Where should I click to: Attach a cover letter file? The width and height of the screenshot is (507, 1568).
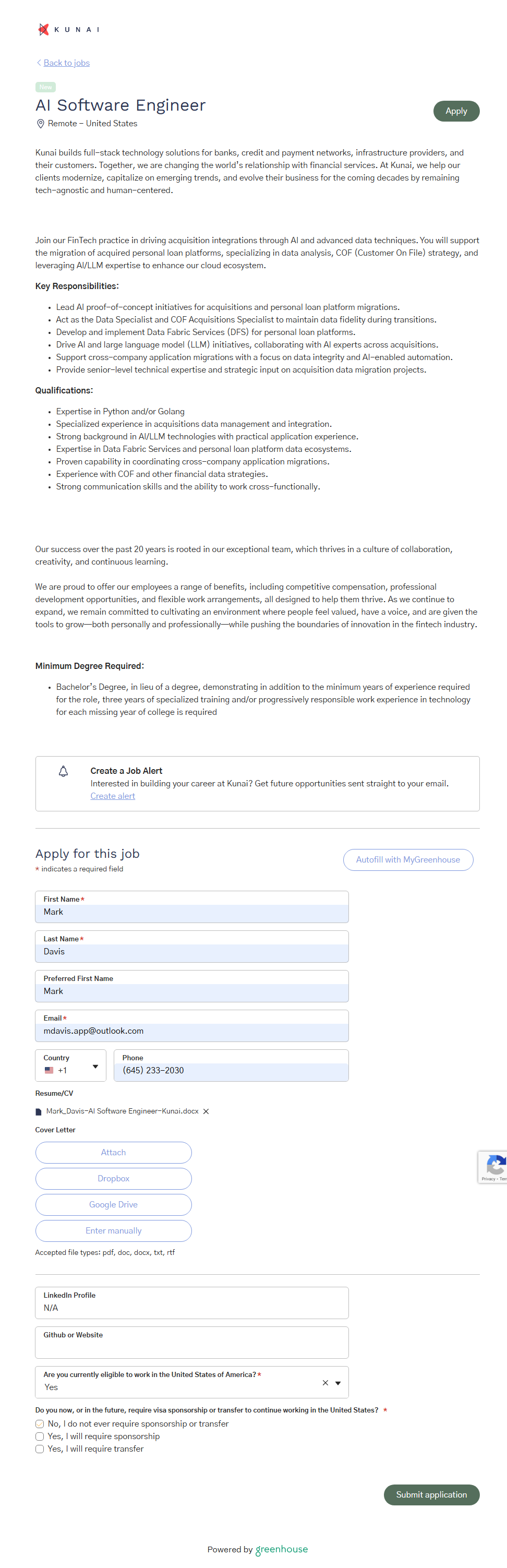pyautogui.click(x=113, y=1152)
